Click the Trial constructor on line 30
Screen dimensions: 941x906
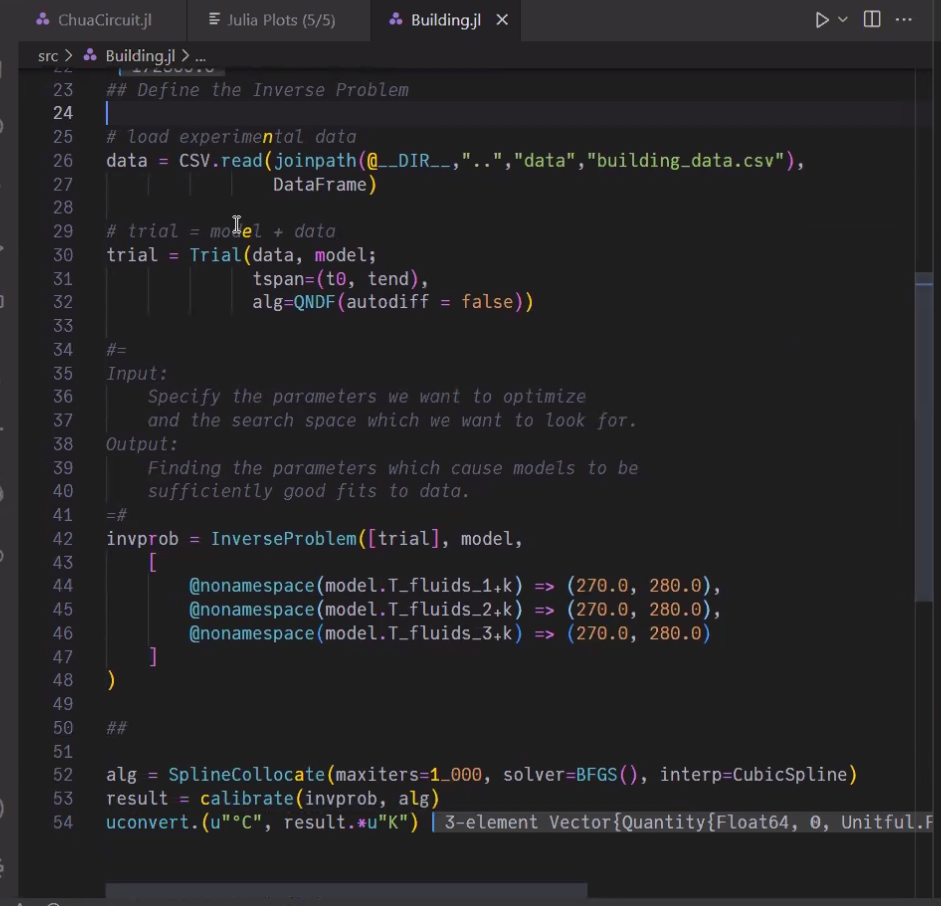click(x=215, y=255)
